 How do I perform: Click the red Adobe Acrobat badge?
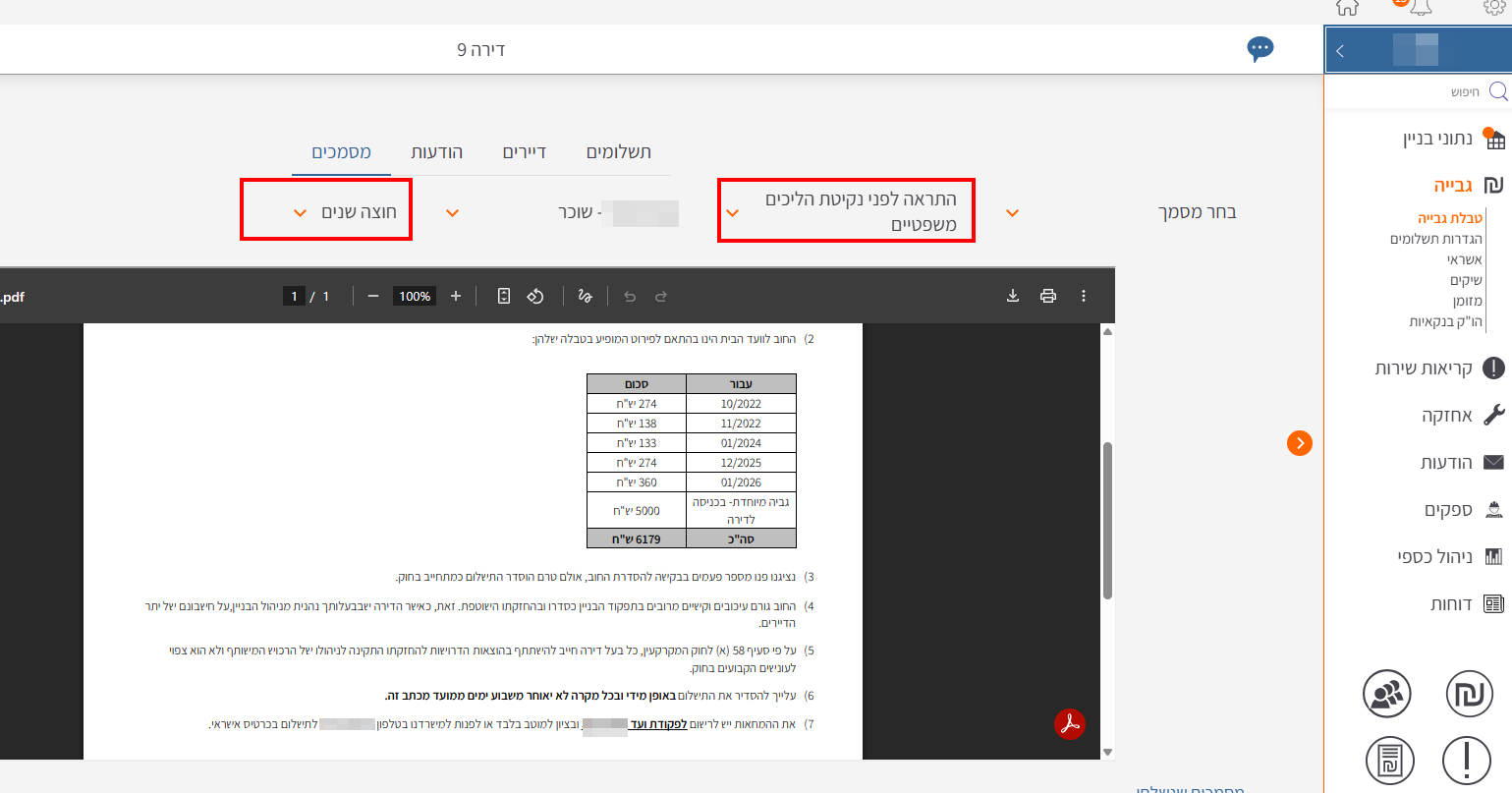(1069, 724)
